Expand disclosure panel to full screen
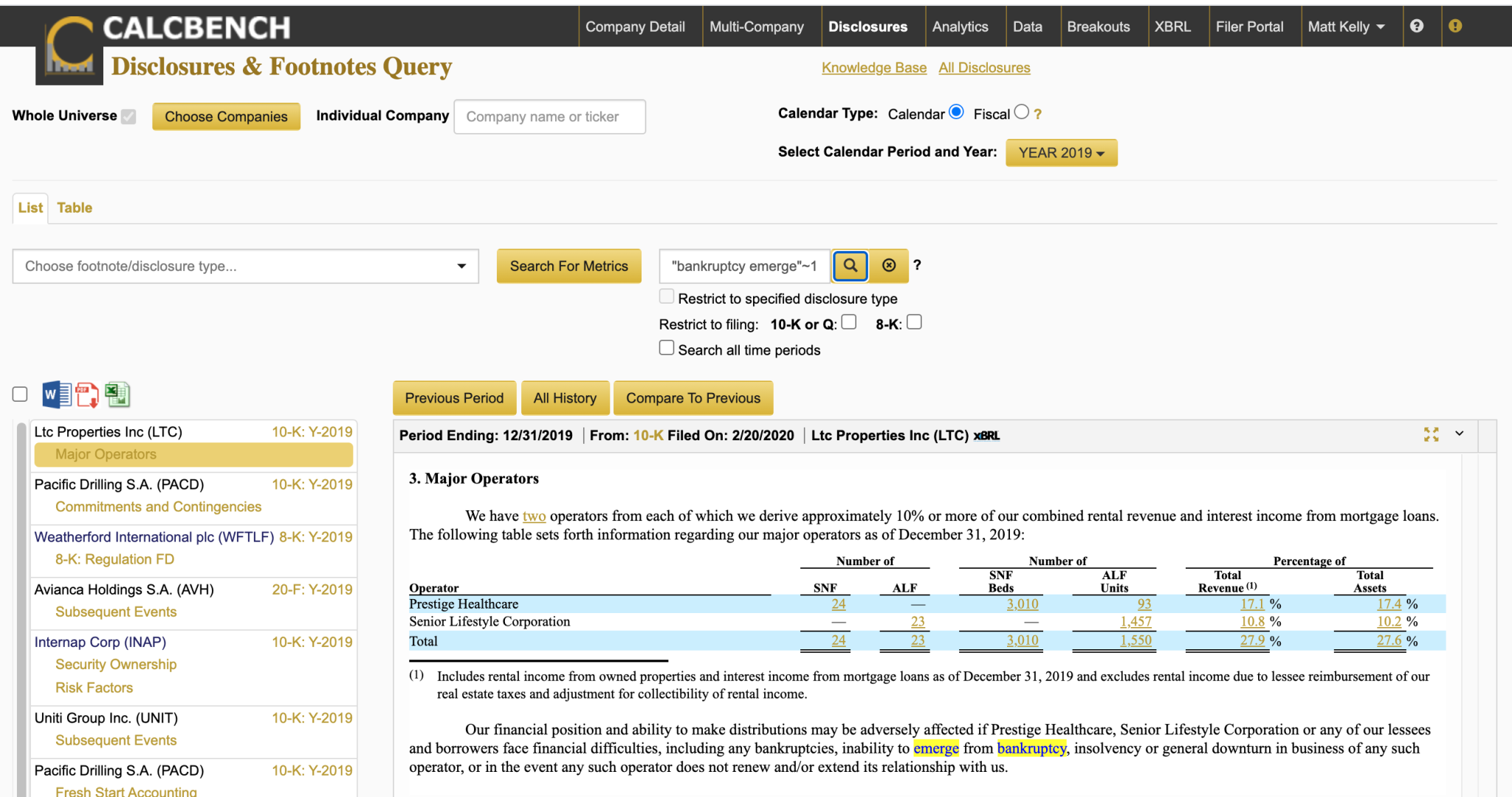The height and width of the screenshot is (797, 1512). pos(1431,435)
